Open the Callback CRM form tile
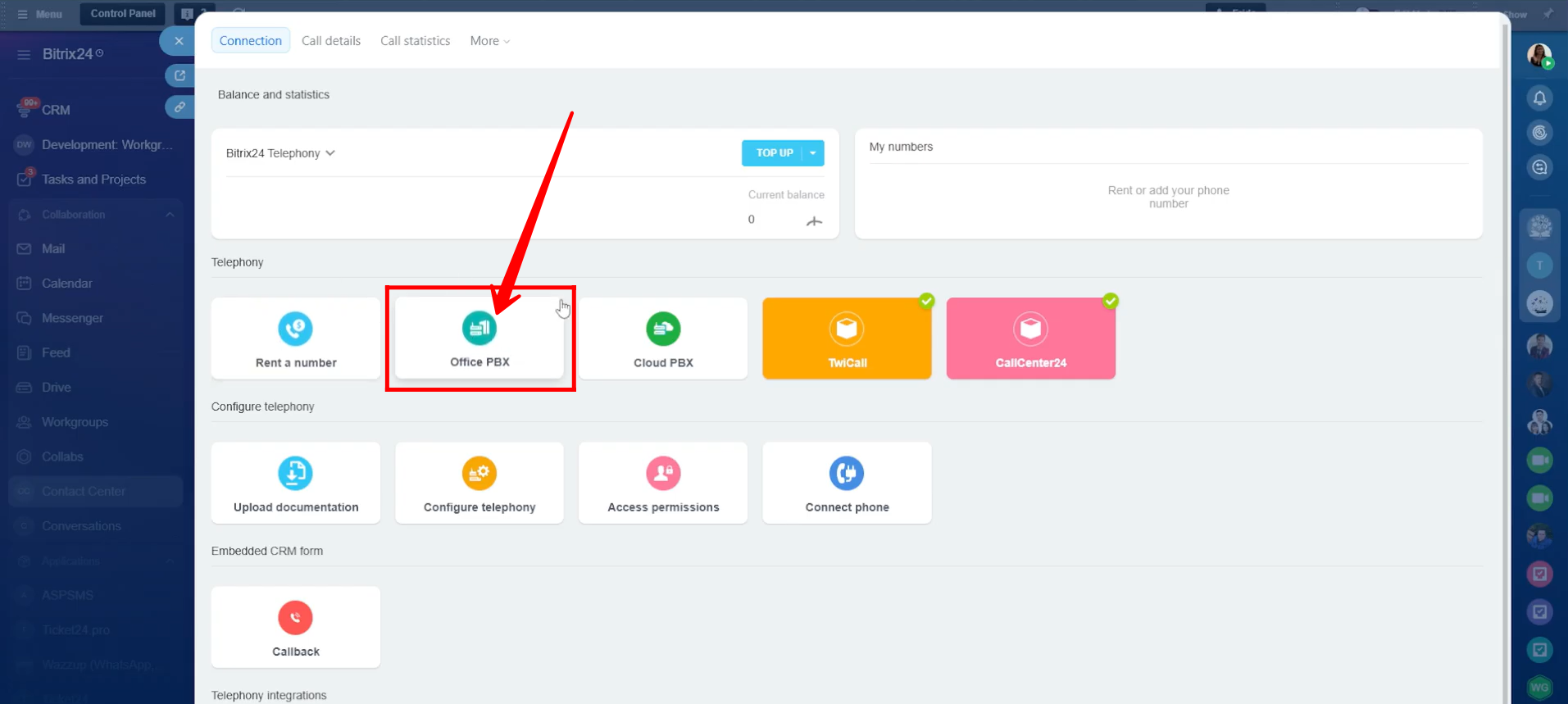The image size is (1568, 704). tap(295, 628)
